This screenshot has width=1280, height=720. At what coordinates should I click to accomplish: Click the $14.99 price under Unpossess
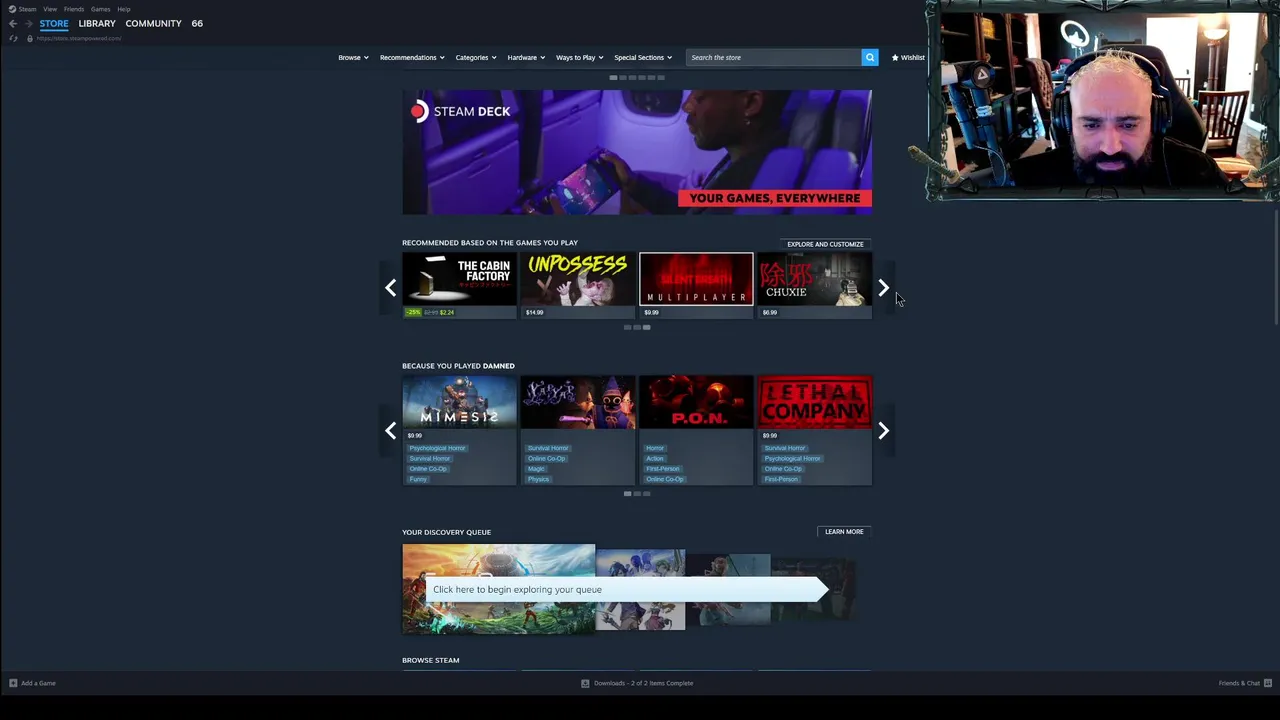coord(535,312)
